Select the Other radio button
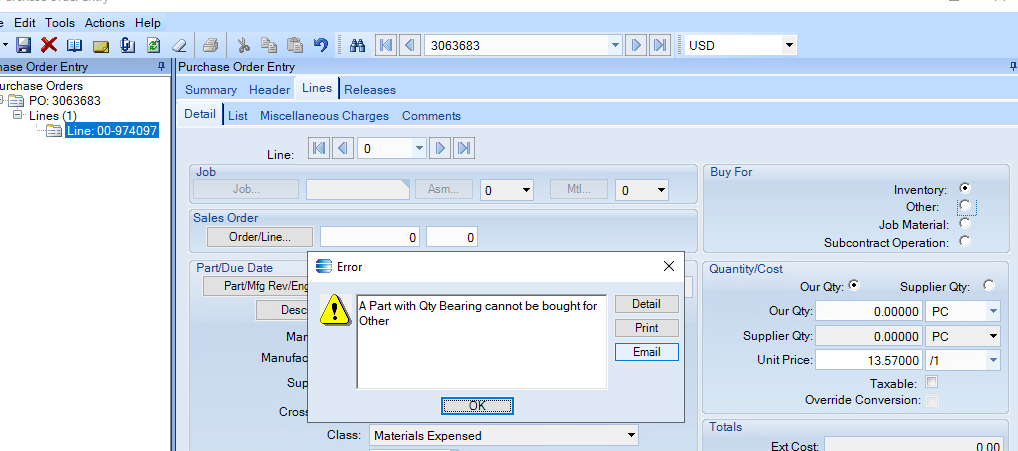1018x451 pixels. click(x=965, y=206)
